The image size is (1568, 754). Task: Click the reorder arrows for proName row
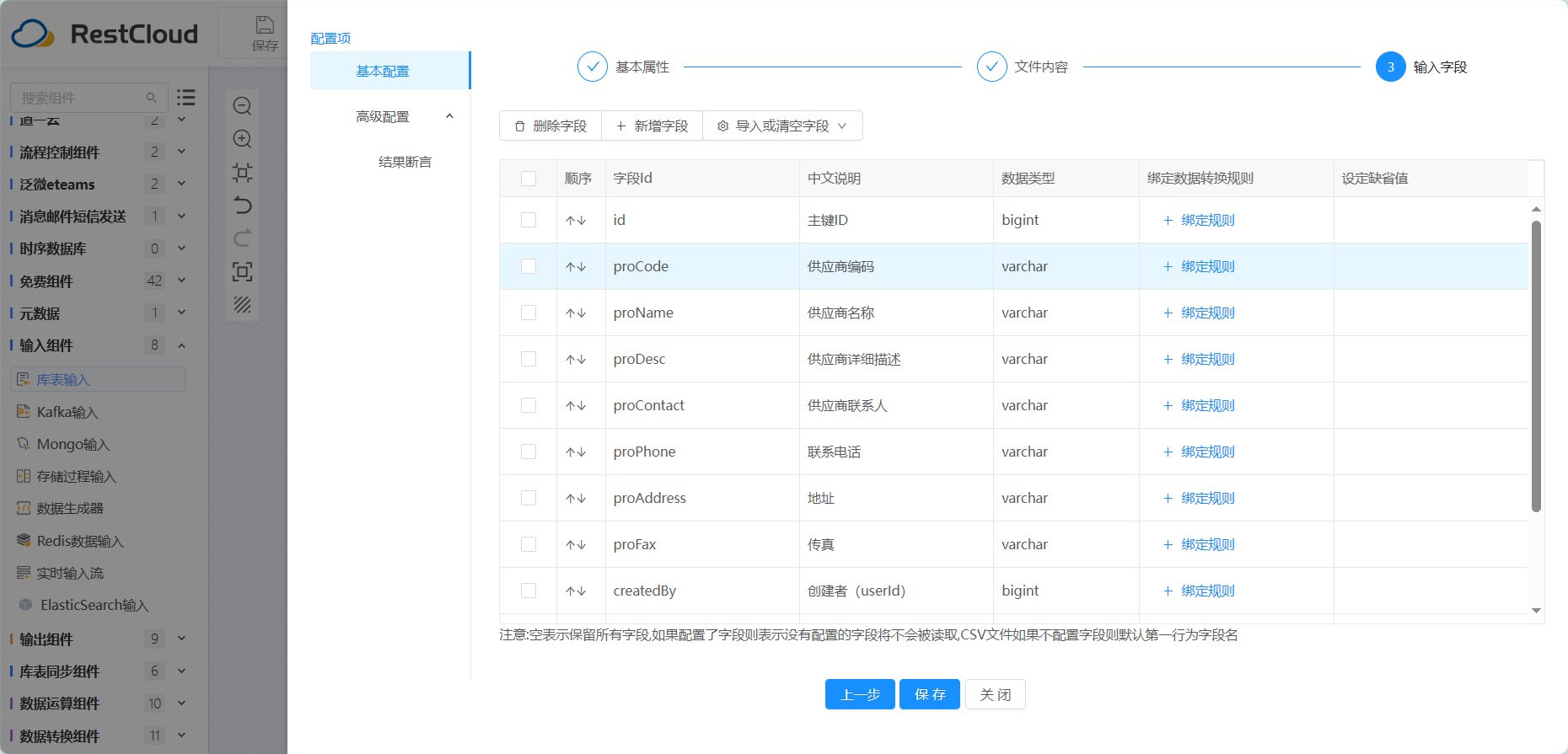pos(576,313)
